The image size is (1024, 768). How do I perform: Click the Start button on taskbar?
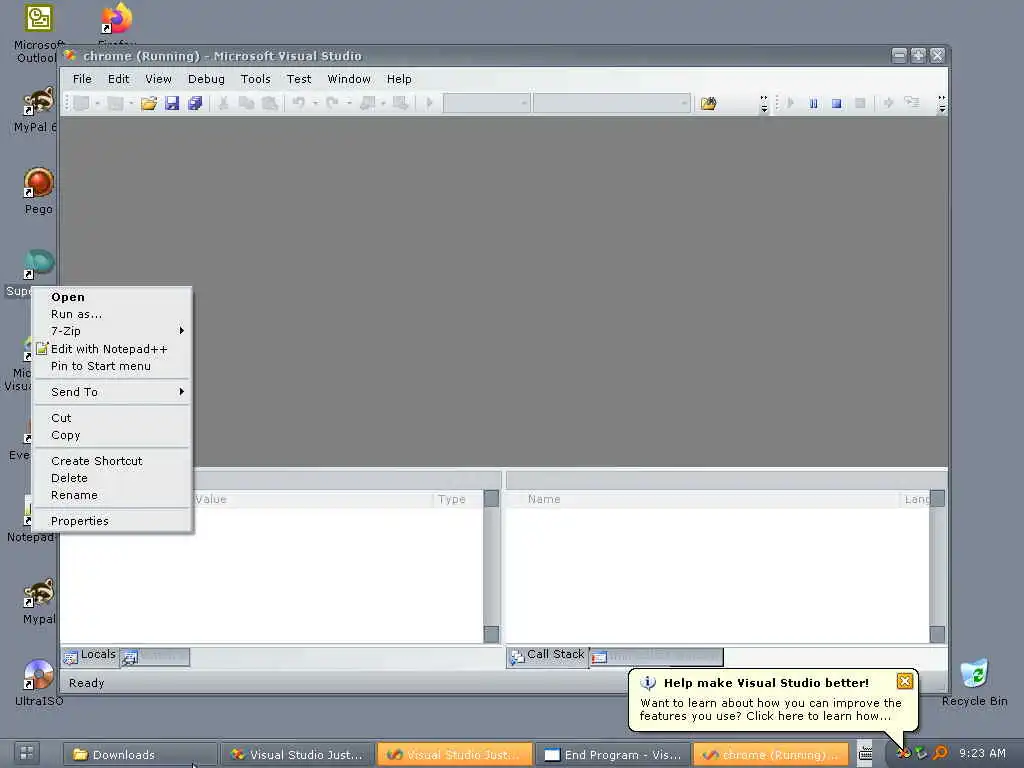pyautogui.click(x=26, y=753)
